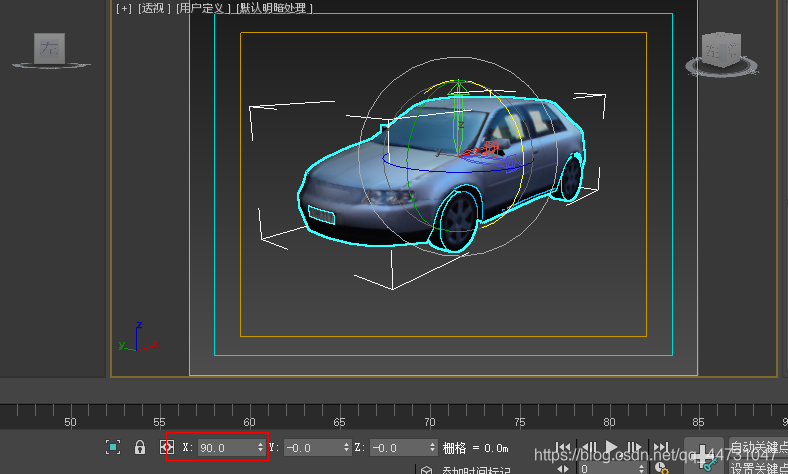Click the Z field spinner arrows
This screenshot has height=474, width=788.
[433, 447]
